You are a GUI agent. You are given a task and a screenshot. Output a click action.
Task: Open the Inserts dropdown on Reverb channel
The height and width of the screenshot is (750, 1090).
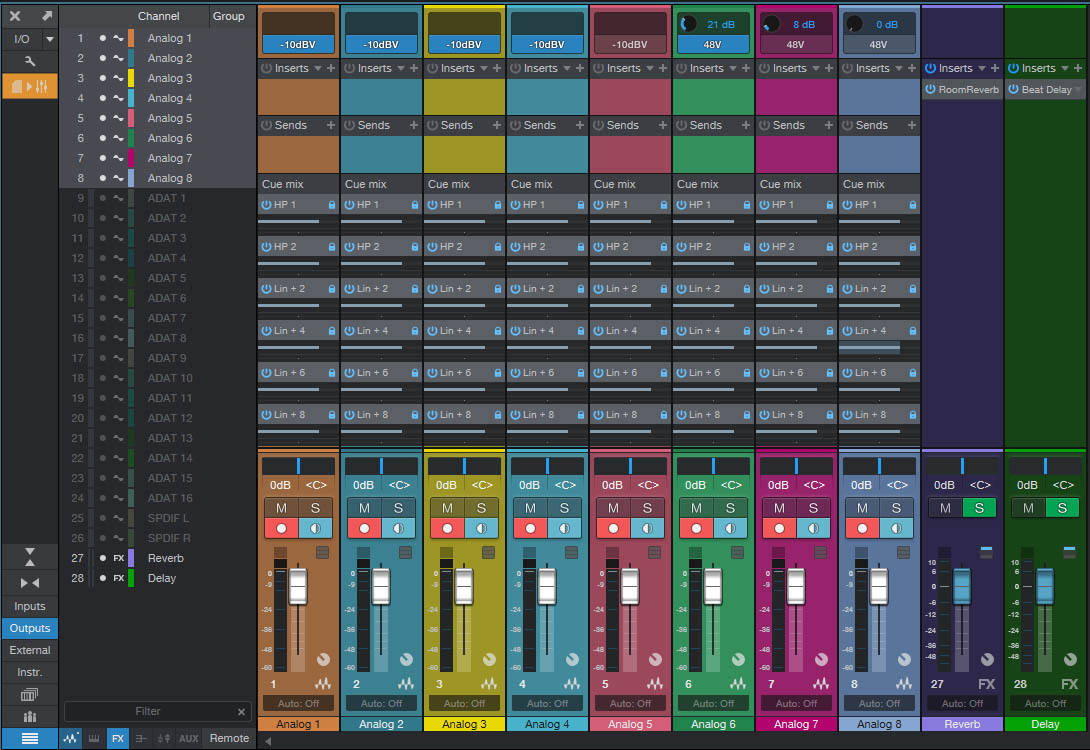[x=982, y=68]
